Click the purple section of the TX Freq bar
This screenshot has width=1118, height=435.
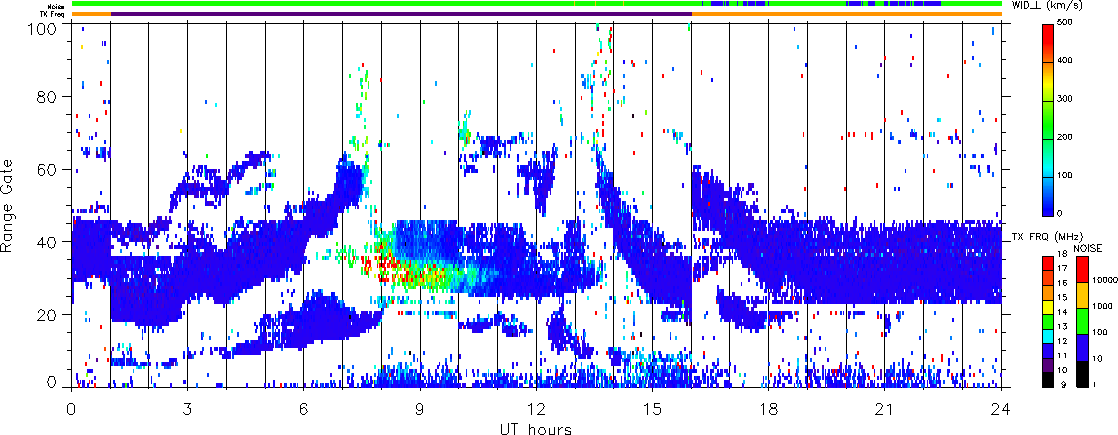point(400,14)
